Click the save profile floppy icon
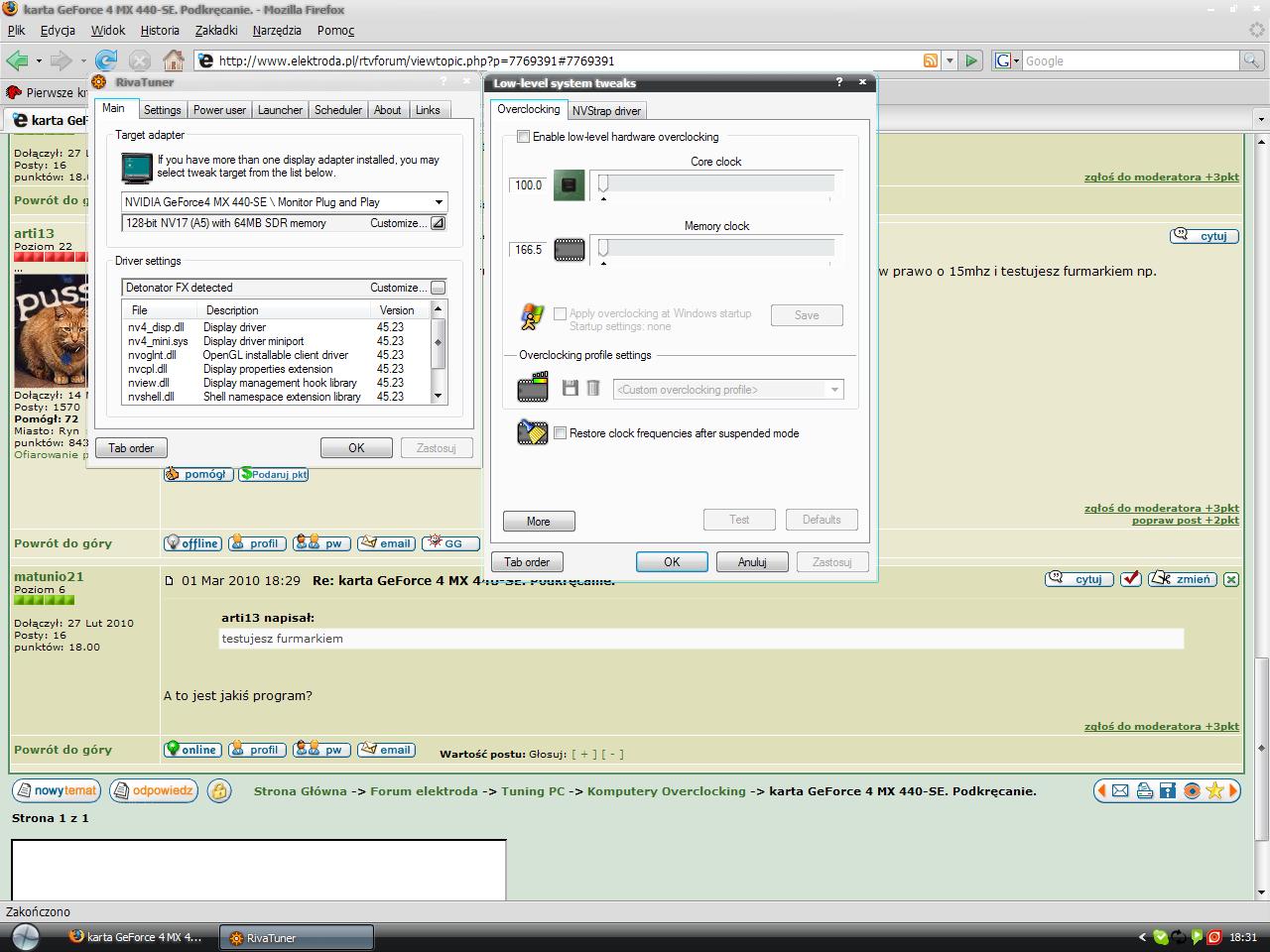The width and height of the screenshot is (1270, 952). tap(571, 389)
